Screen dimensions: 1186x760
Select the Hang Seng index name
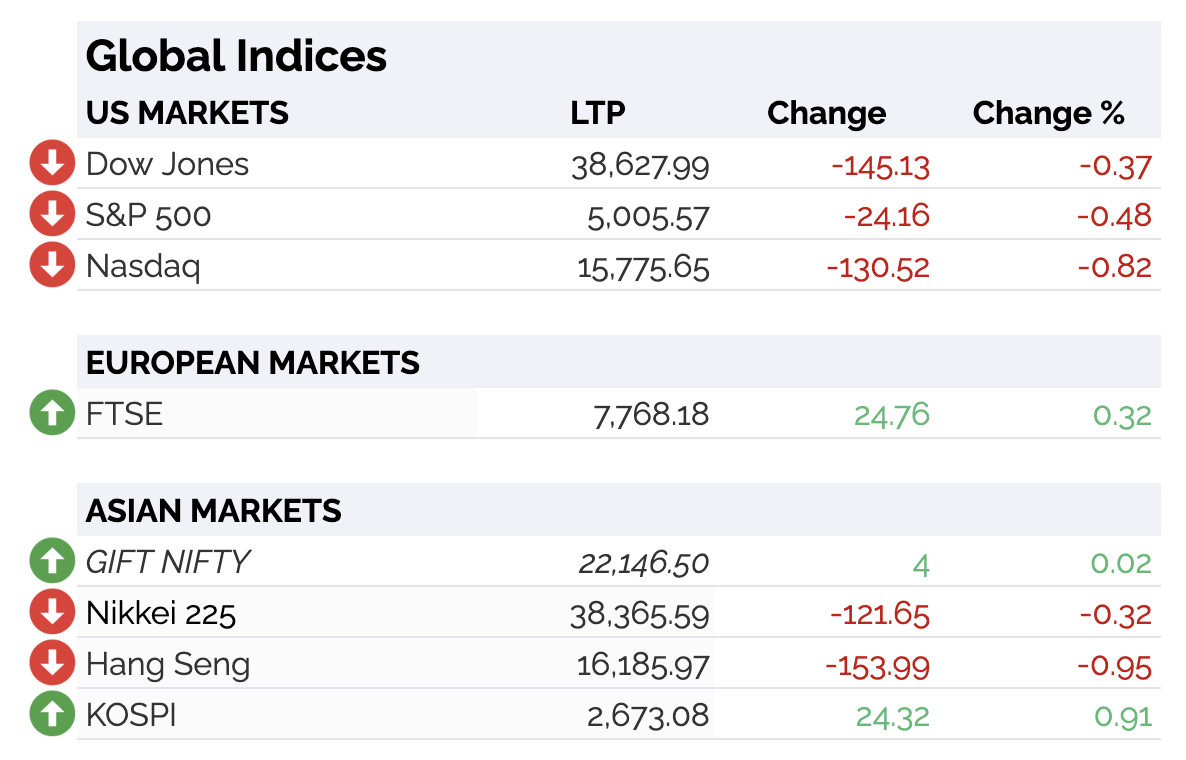pyautogui.click(x=168, y=665)
